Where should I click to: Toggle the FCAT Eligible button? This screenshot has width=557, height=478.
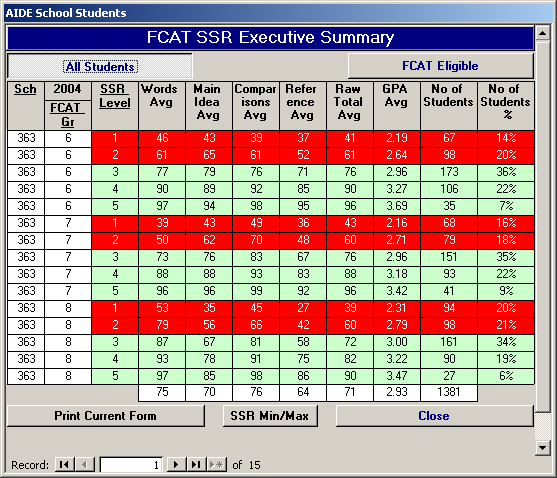(440, 66)
